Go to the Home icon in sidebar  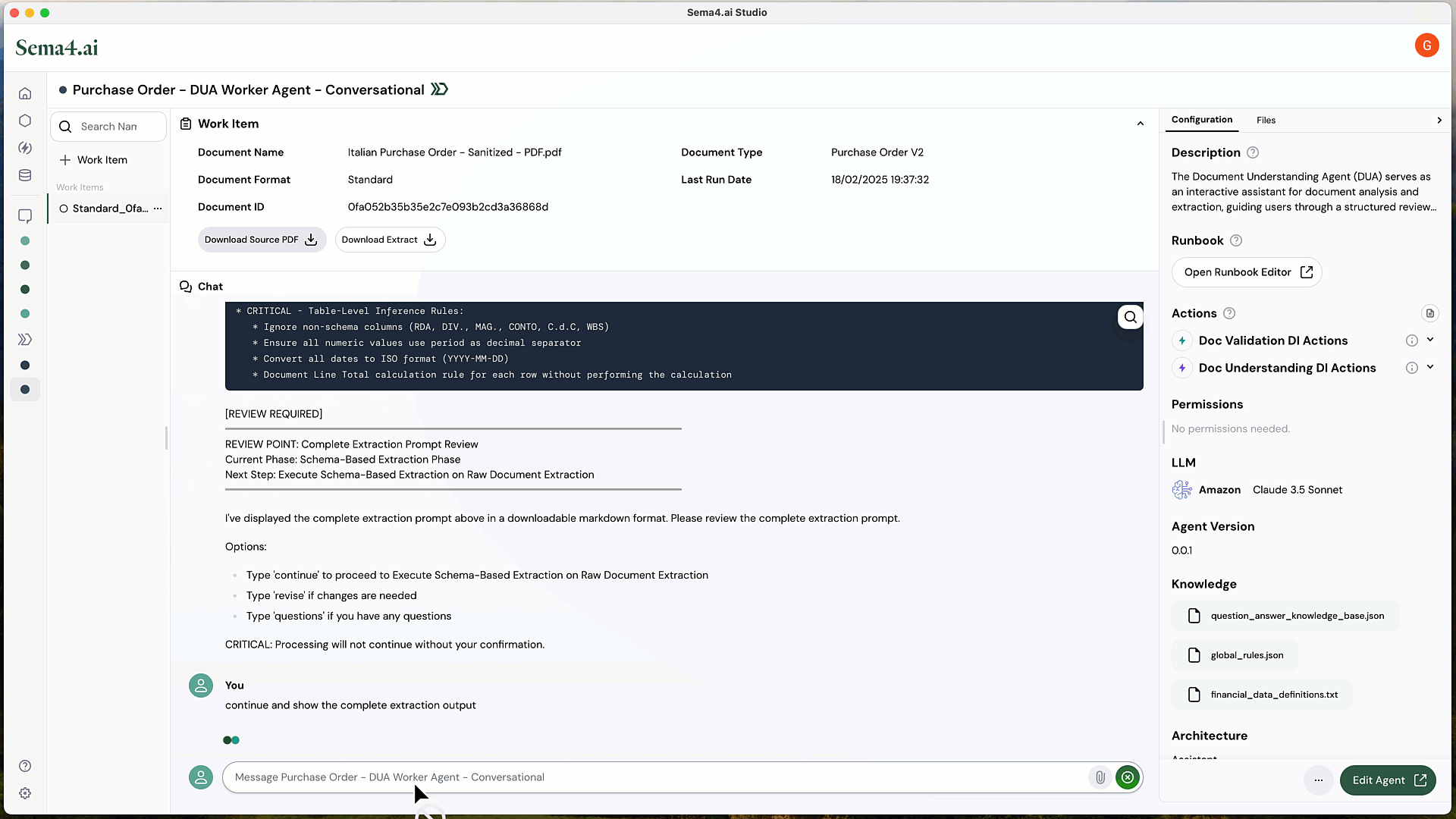[x=25, y=93]
